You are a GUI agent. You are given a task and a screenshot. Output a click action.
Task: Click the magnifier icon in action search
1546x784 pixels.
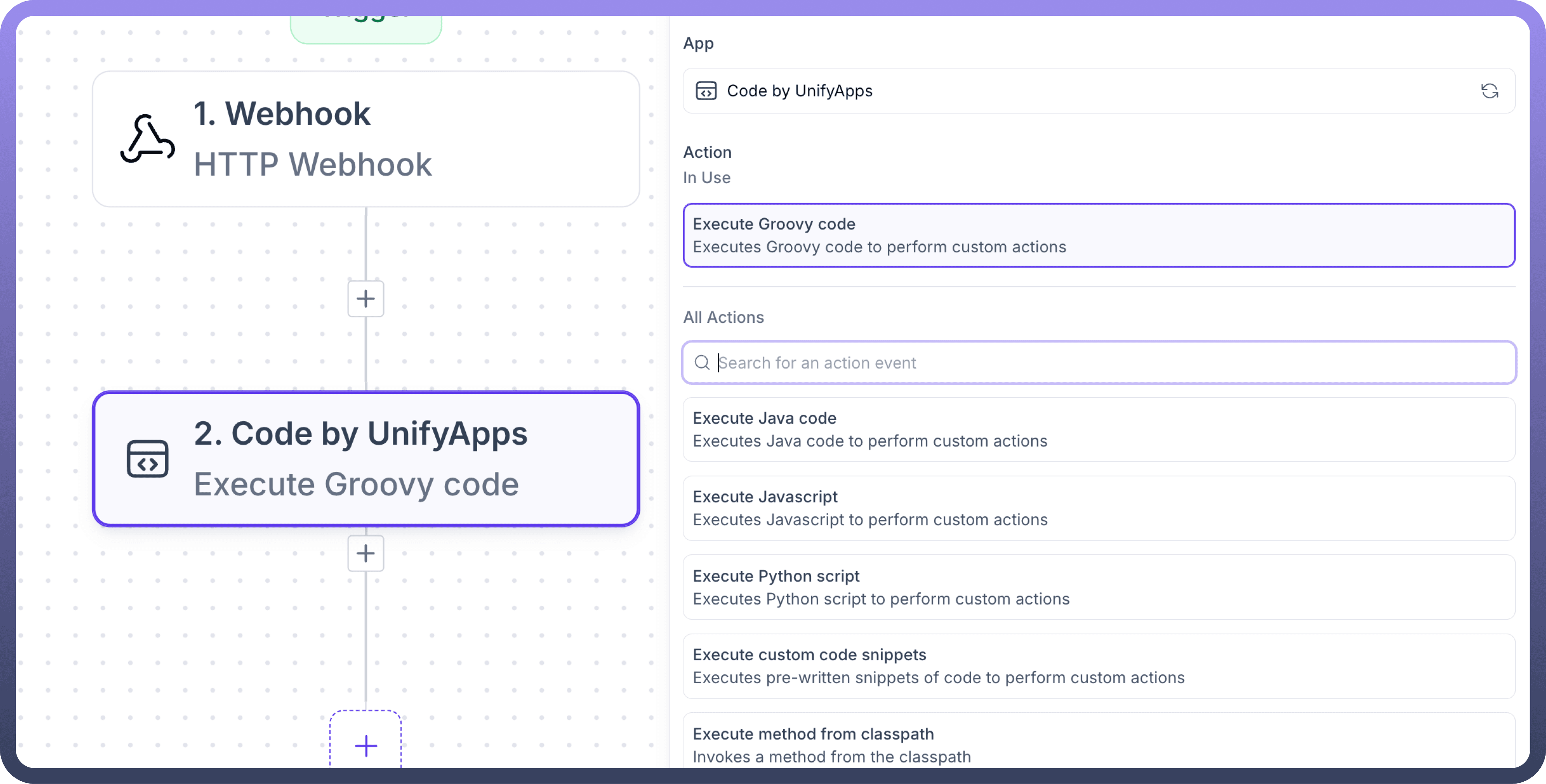[x=702, y=362]
